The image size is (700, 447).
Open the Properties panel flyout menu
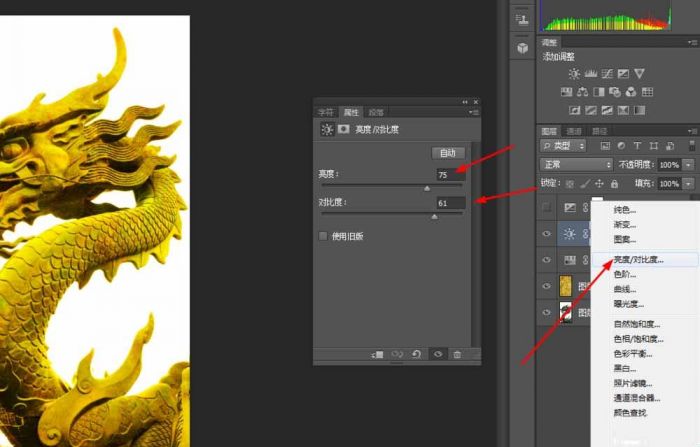[474, 112]
